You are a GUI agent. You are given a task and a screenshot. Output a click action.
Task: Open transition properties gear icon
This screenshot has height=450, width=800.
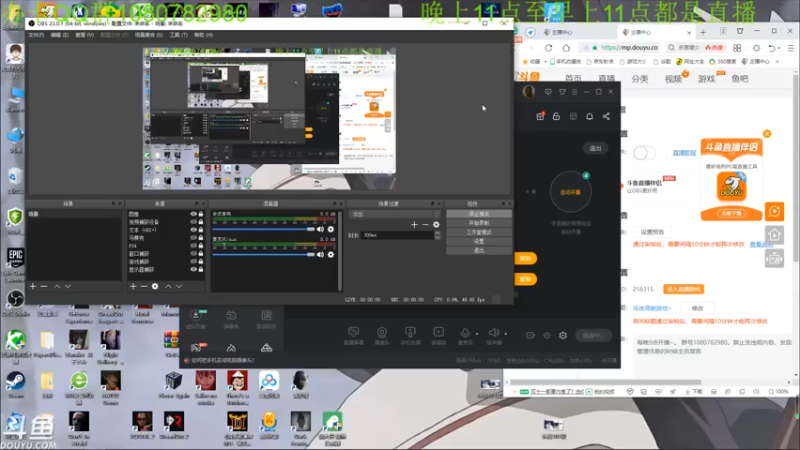tap(436, 224)
